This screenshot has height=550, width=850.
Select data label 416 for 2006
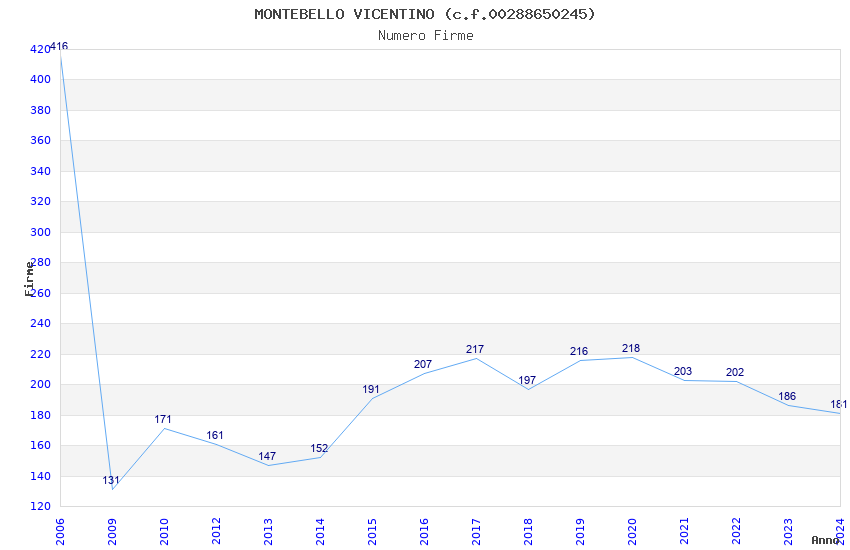tap(59, 47)
